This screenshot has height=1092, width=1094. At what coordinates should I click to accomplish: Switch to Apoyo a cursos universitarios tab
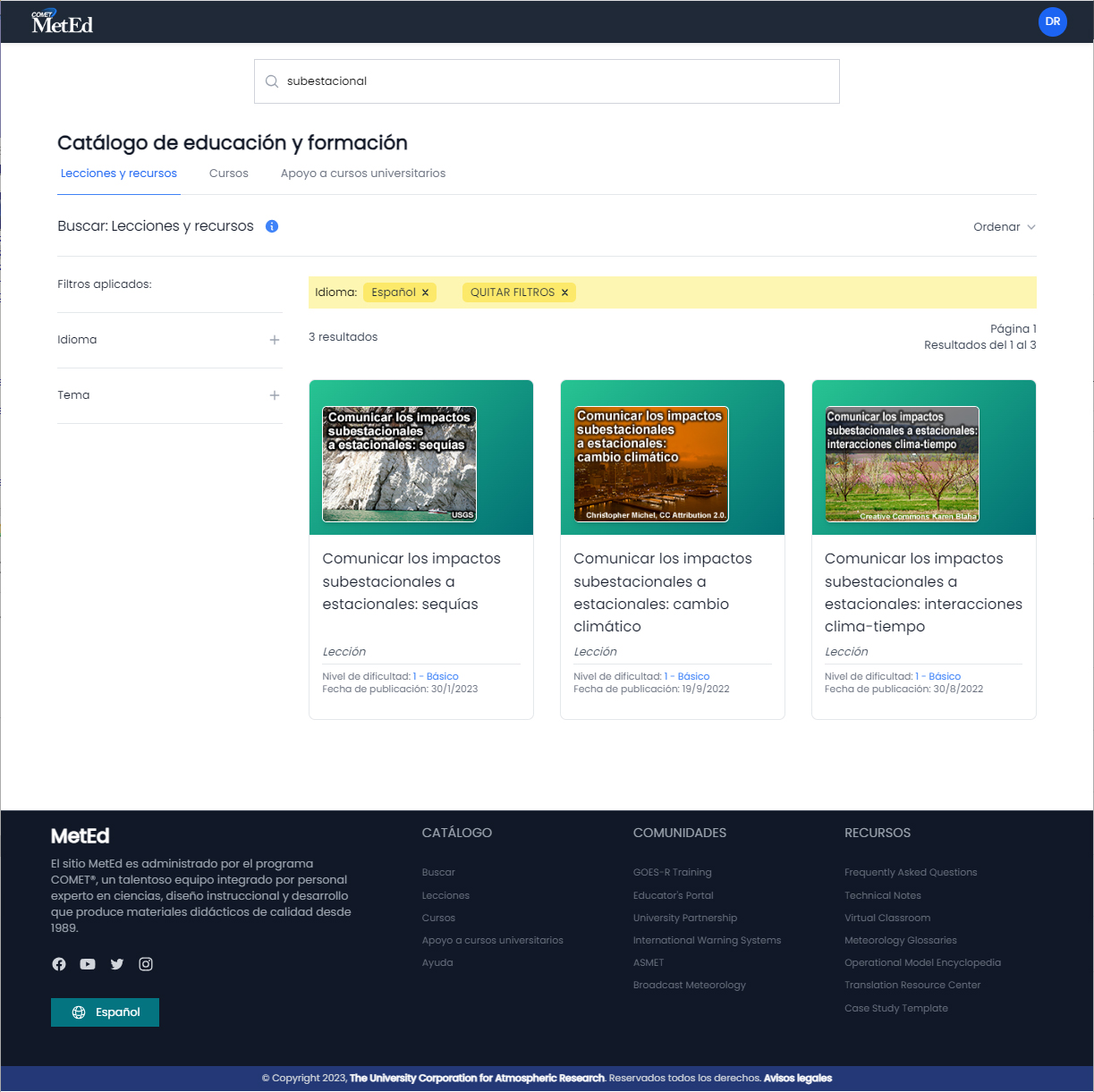point(363,174)
